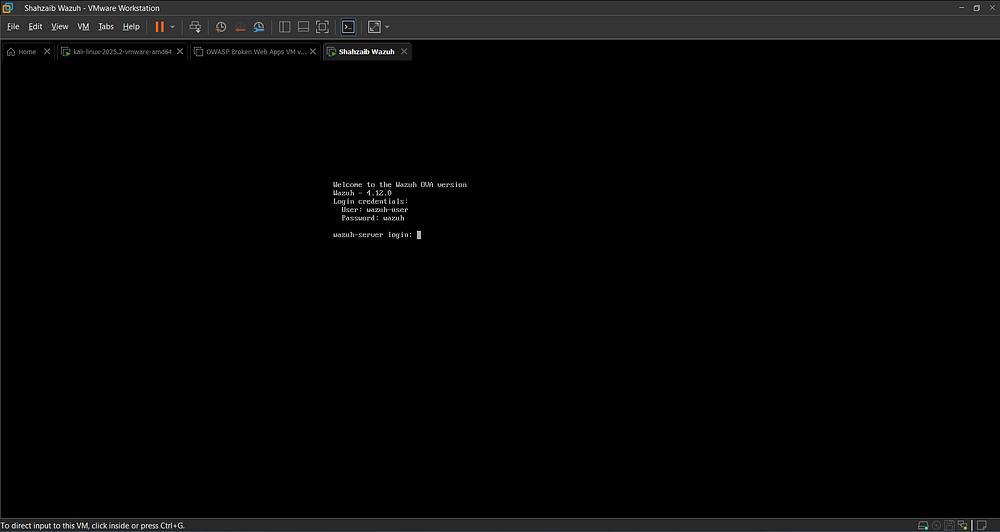The height and width of the screenshot is (532, 1000).
Task: Click the hard disk status icon
Action: point(923,526)
